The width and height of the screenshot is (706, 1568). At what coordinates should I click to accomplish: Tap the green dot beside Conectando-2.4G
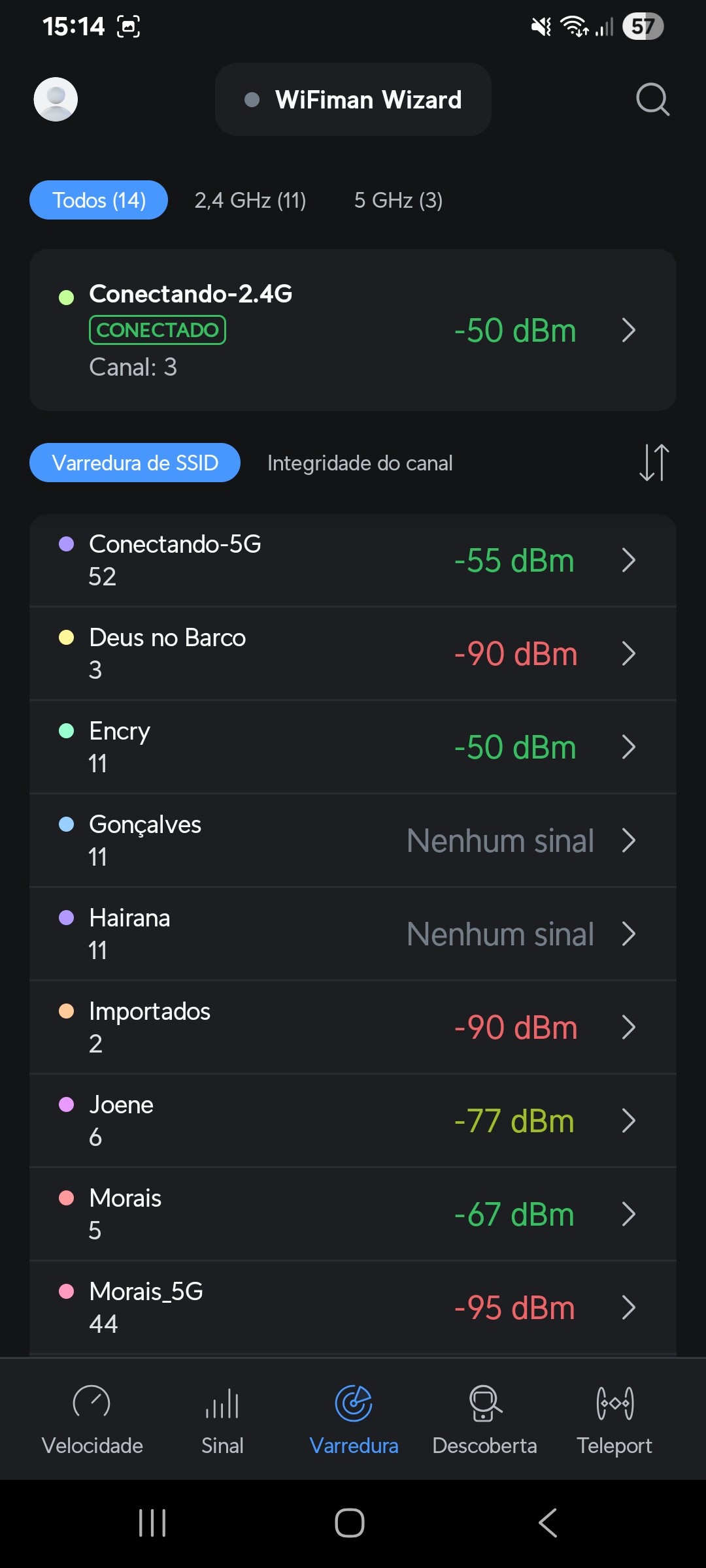tap(66, 298)
